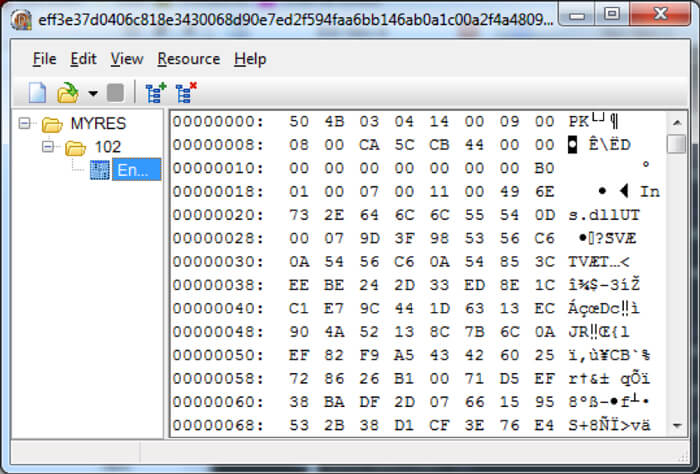Screen dimensions: 700x474
Task: Open the View menu
Action: pyautogui.click(x=126, y=59)
